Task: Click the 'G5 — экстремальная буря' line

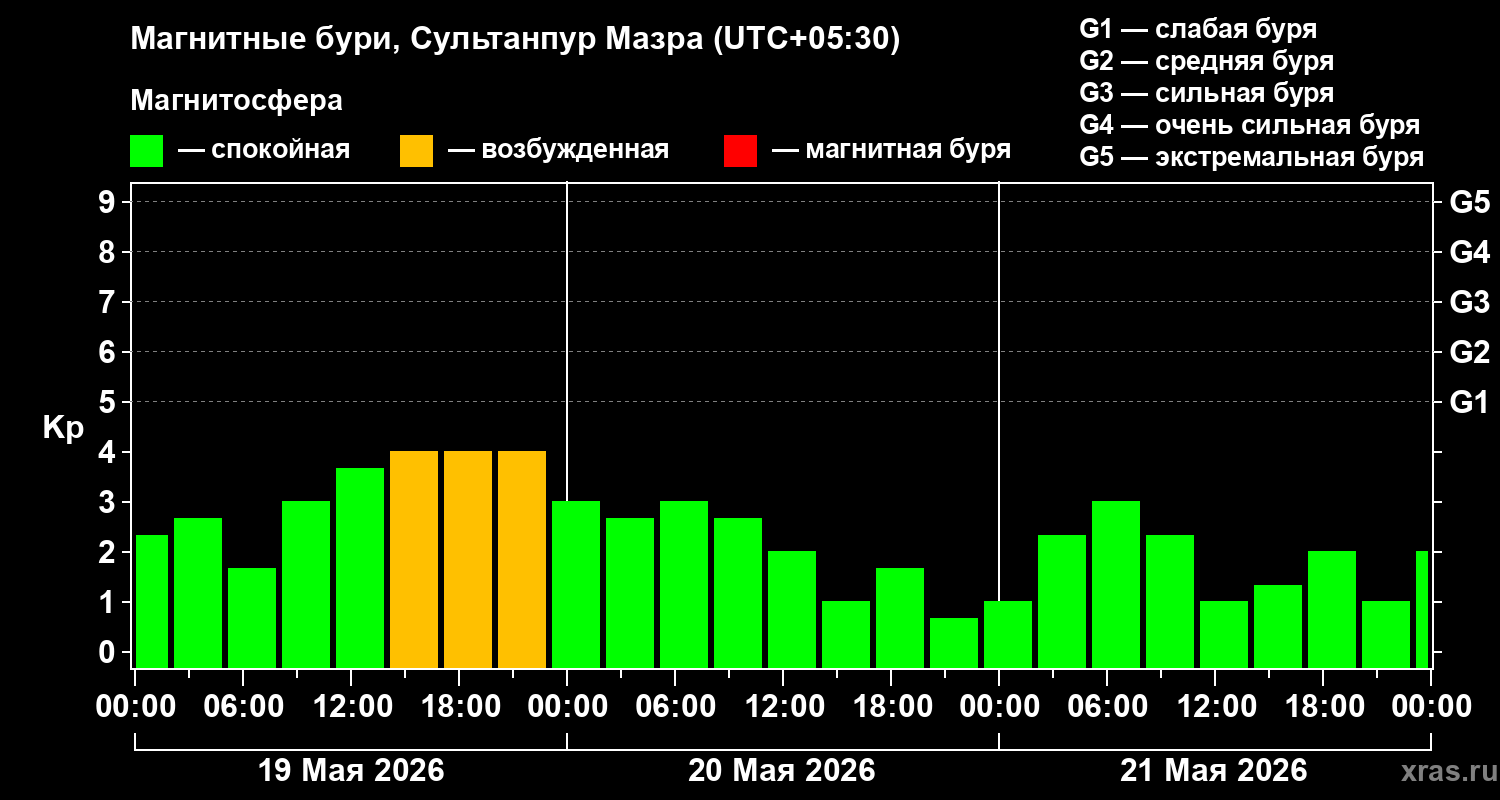Action: coord(1252,157)
